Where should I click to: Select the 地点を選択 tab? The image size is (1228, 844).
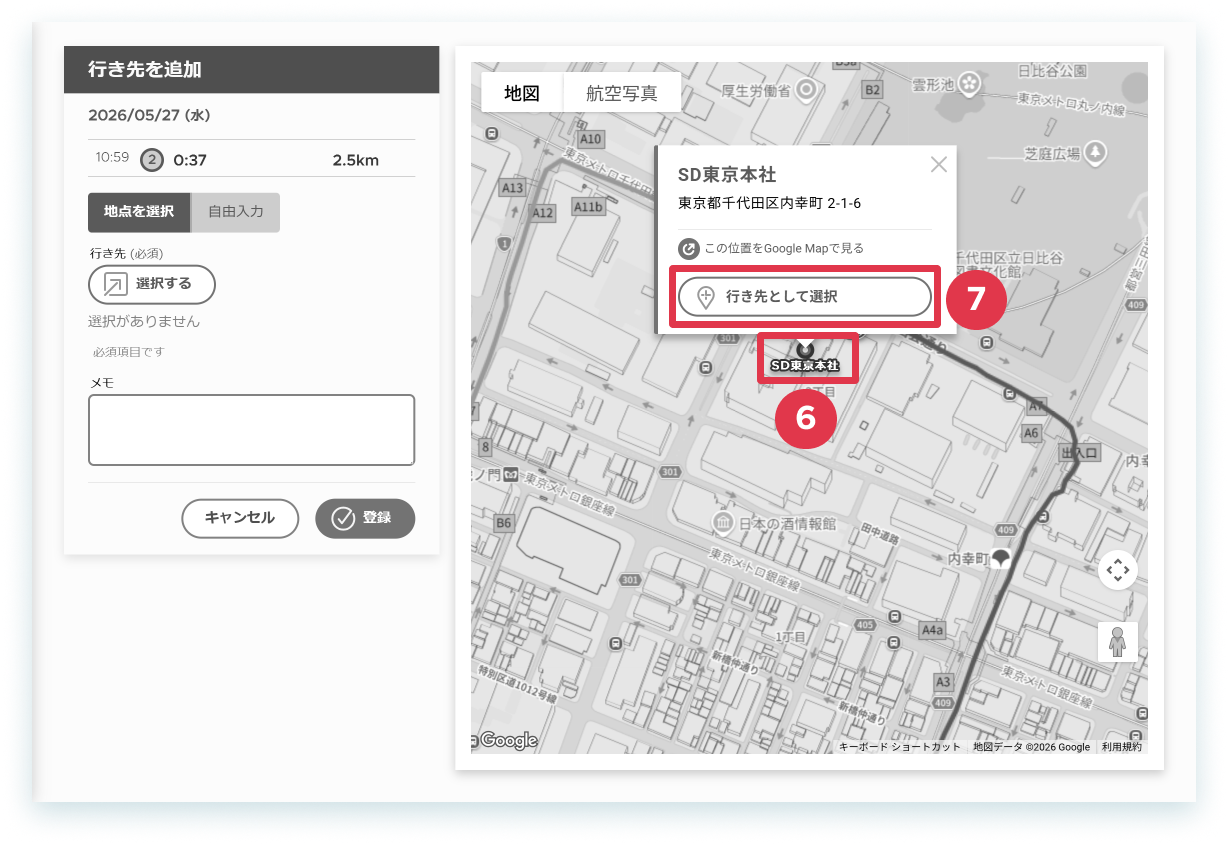click(139, 212)
